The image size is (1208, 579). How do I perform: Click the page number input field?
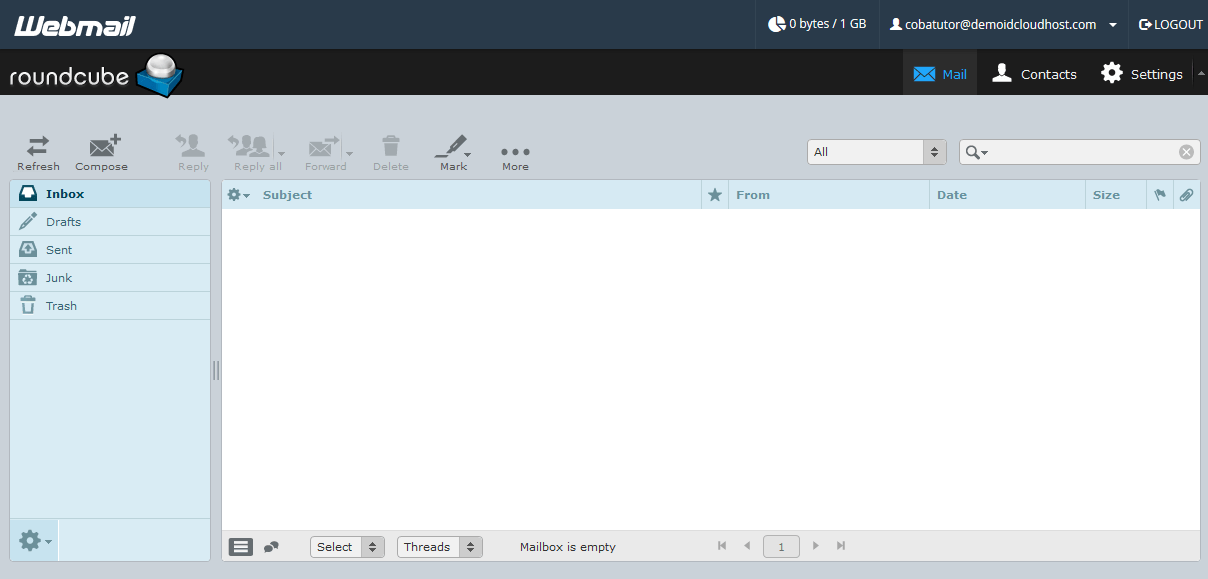pyautogui.click(x=781, y=546)
